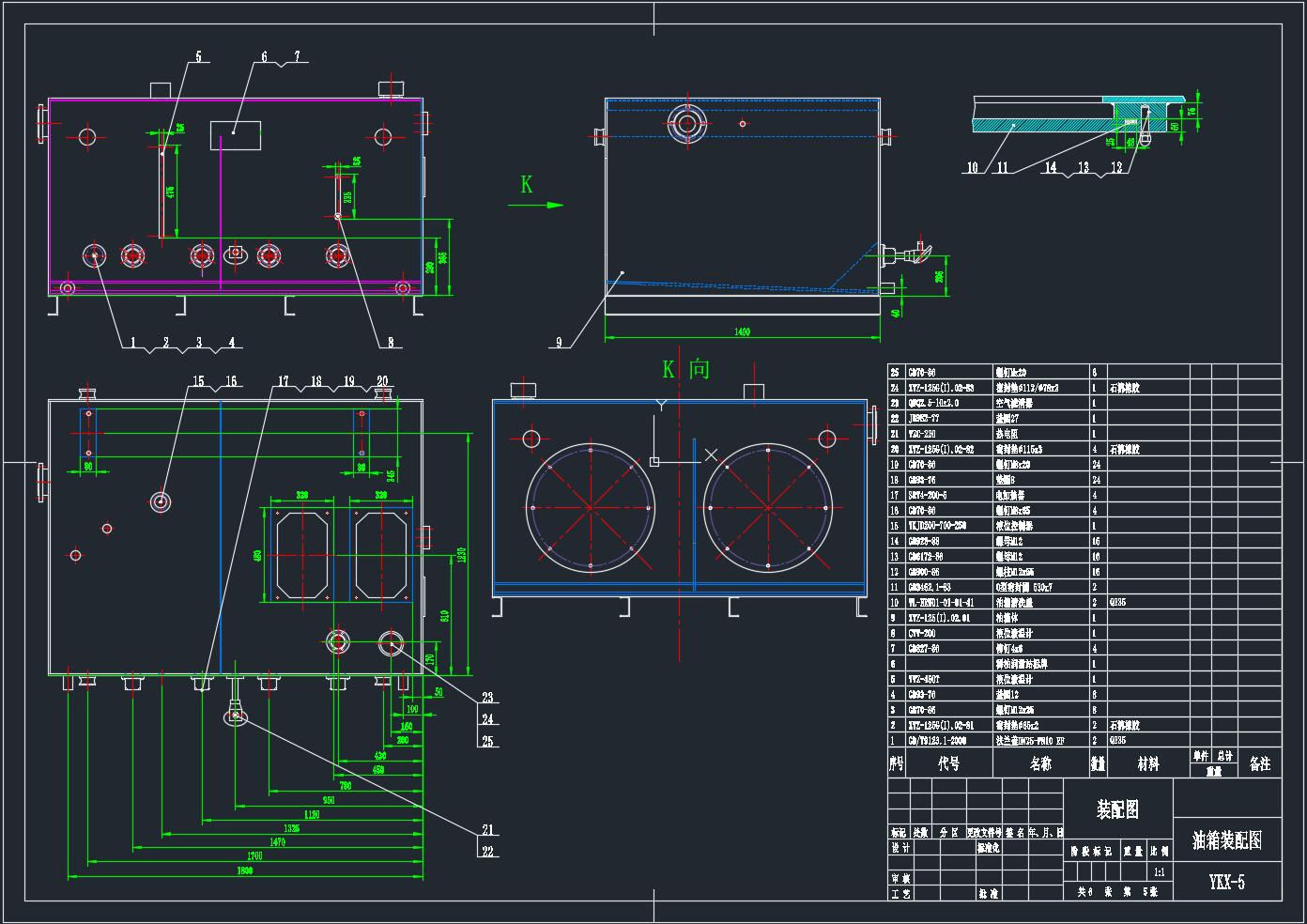Select part balloon number 9
This screenshot has height=924, width=1307.
tap(560, 343)
